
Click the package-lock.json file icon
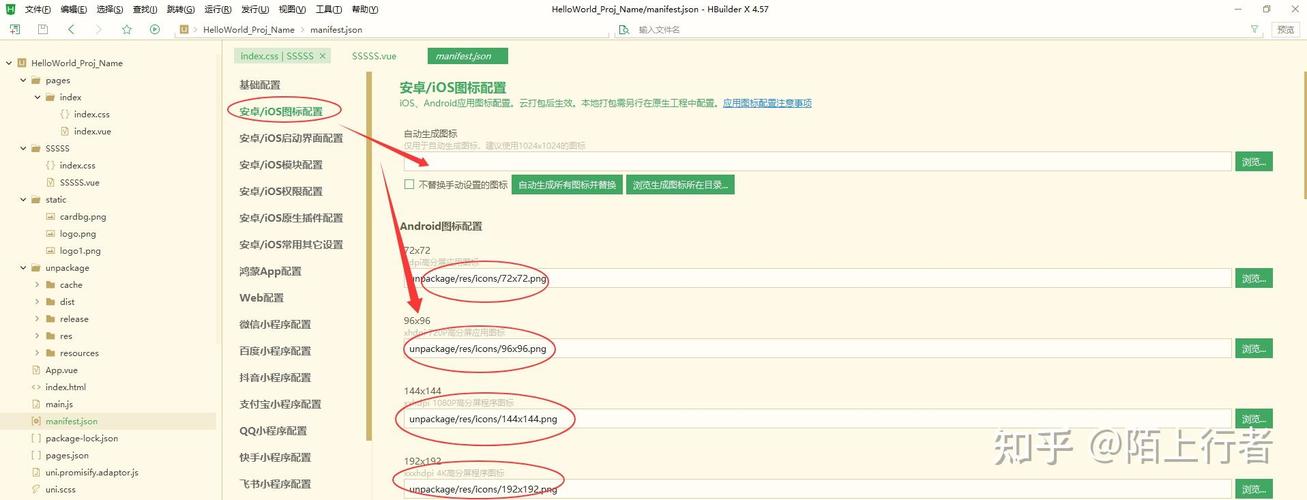(36, 438)
